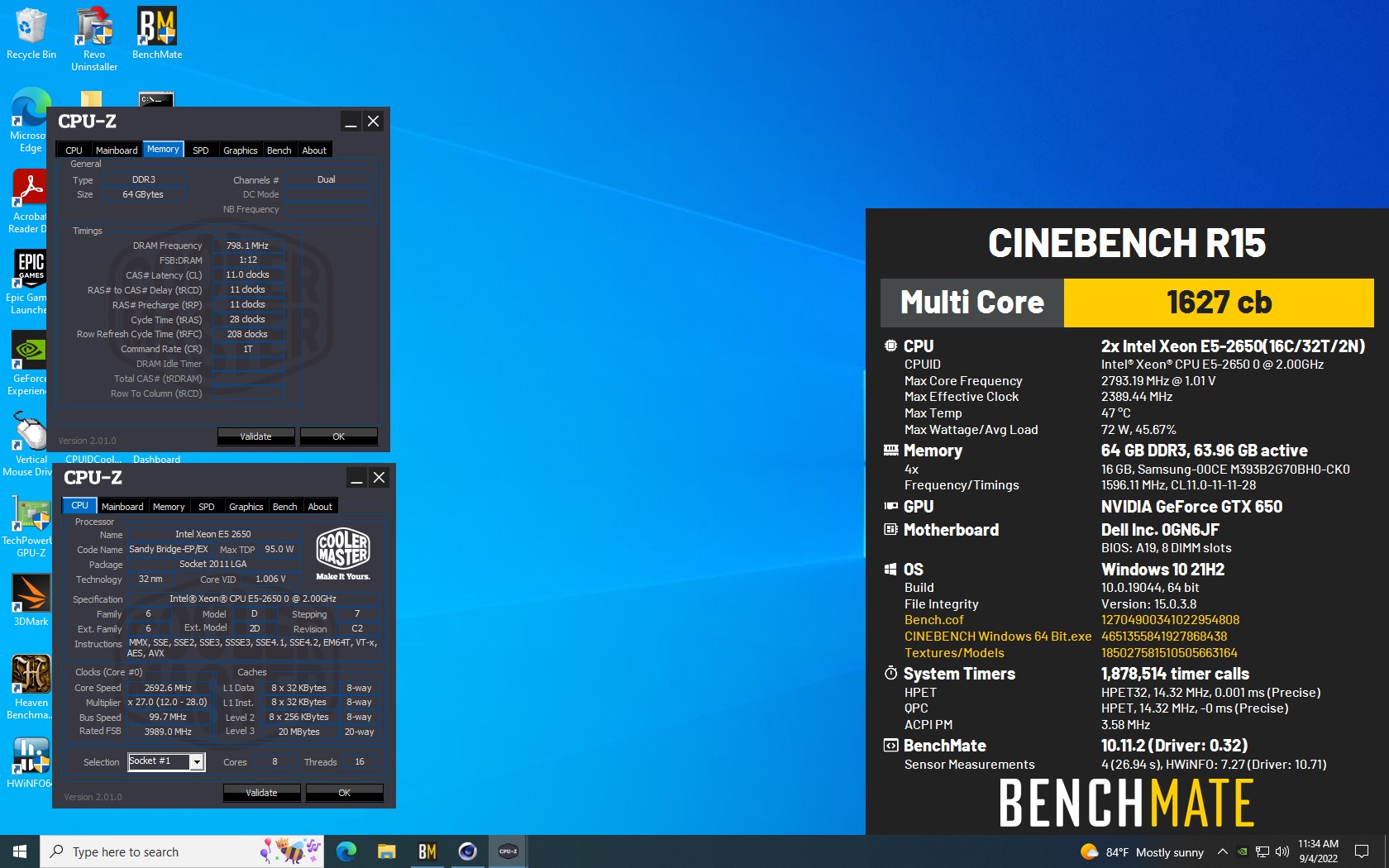The width and height of the screenshot is (1389, 868).
Task: Open the partially hidden Dashboard desktop icon
Action: pos(156,459)
